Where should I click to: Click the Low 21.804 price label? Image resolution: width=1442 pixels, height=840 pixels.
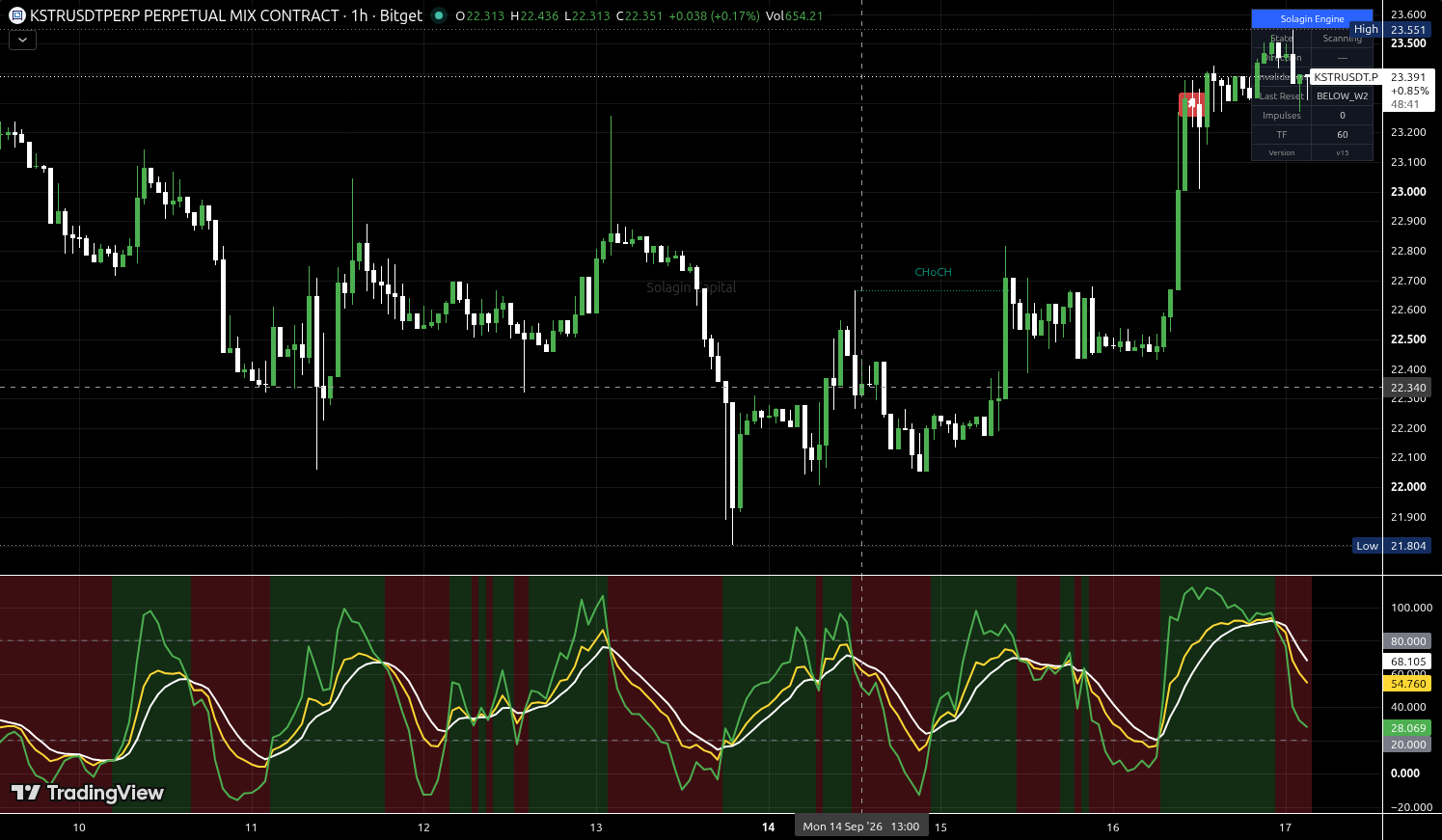point(1393,546)
